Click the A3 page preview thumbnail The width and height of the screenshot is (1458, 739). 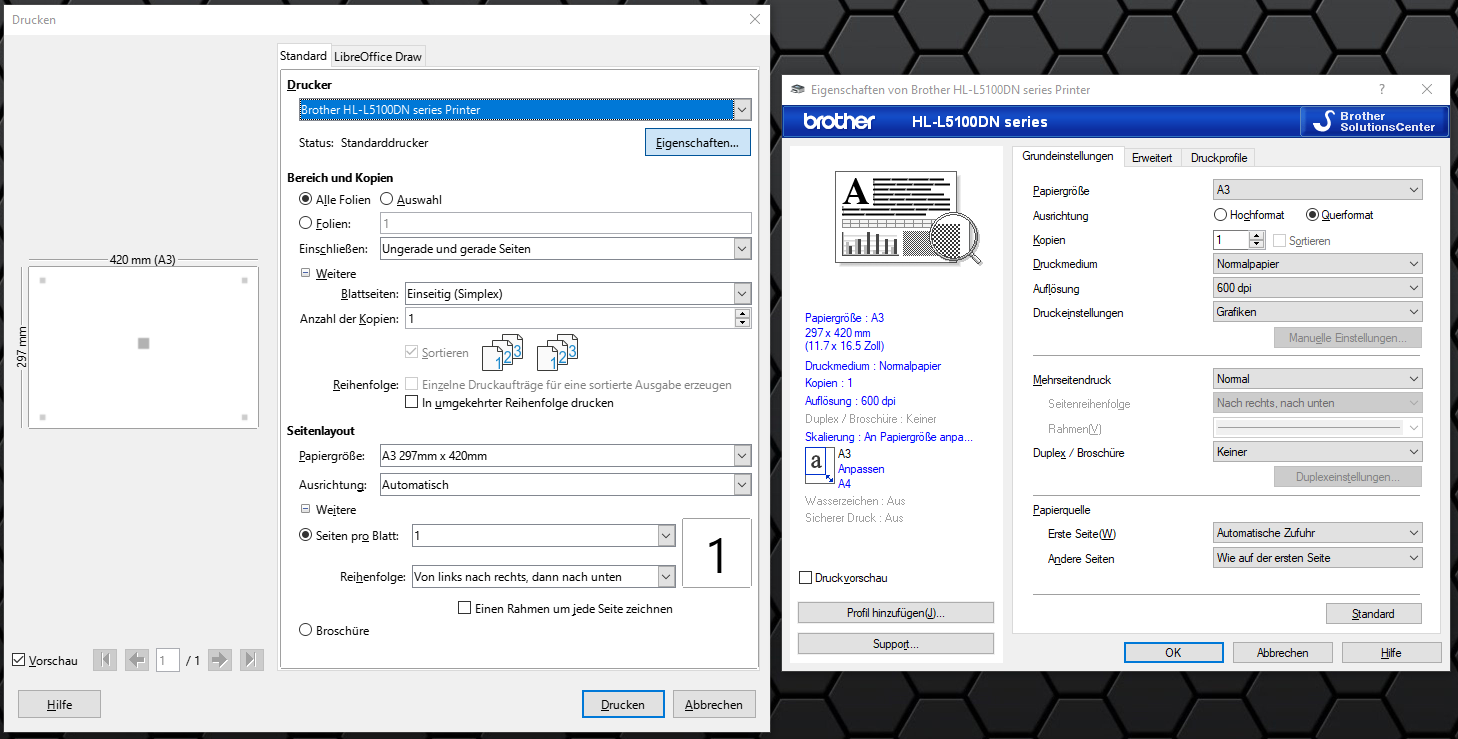pyautogui.click(x=143, y=347)
